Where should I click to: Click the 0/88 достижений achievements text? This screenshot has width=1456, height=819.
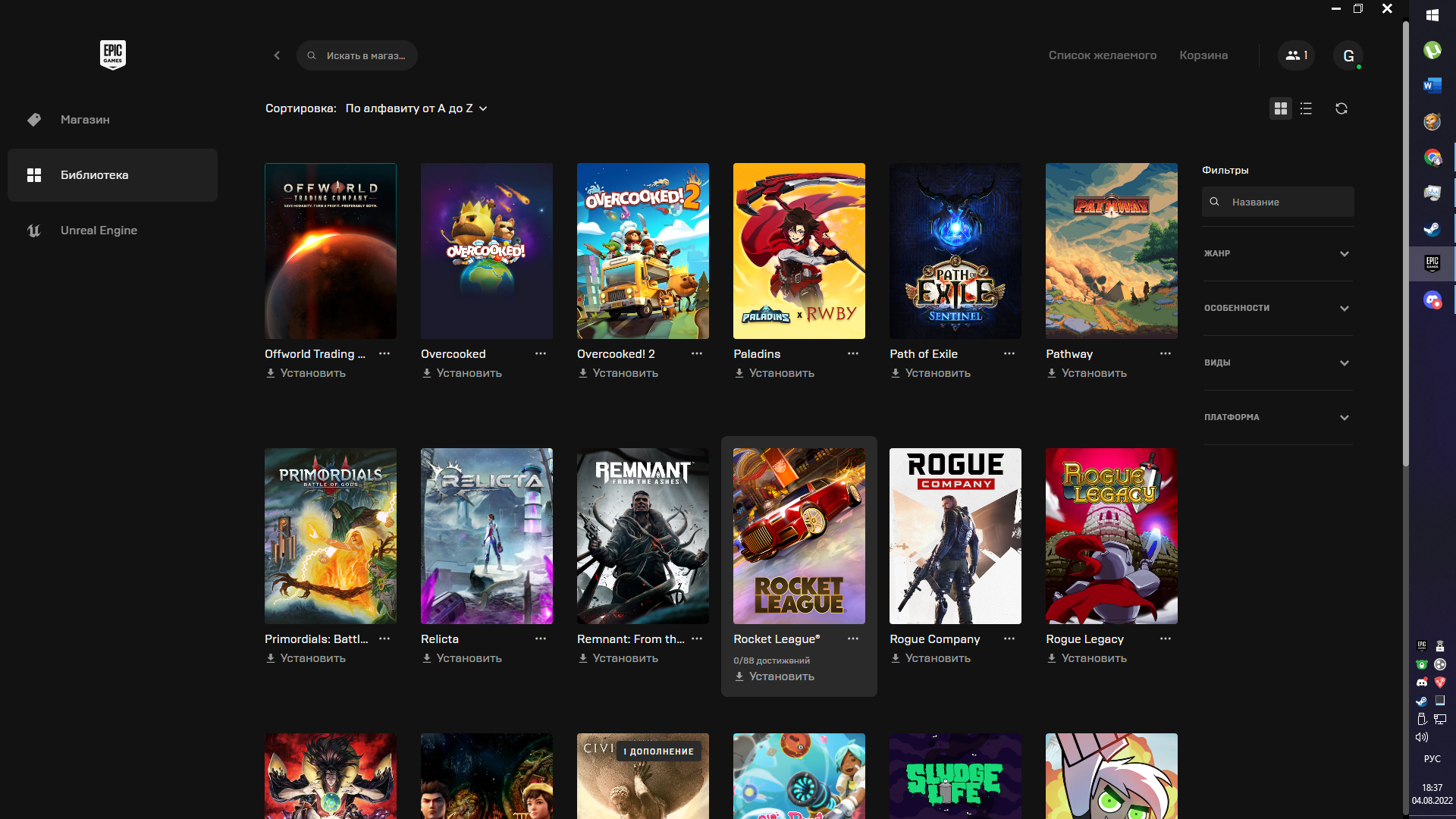771,661
